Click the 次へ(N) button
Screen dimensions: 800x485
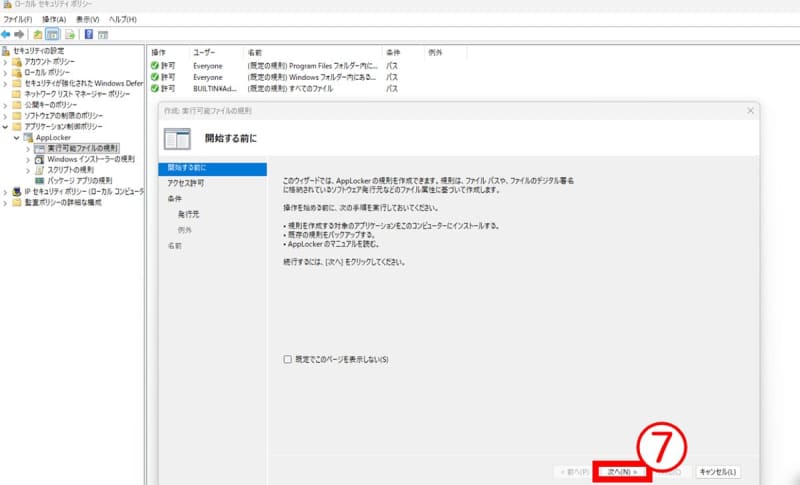[x=621, y=470]
